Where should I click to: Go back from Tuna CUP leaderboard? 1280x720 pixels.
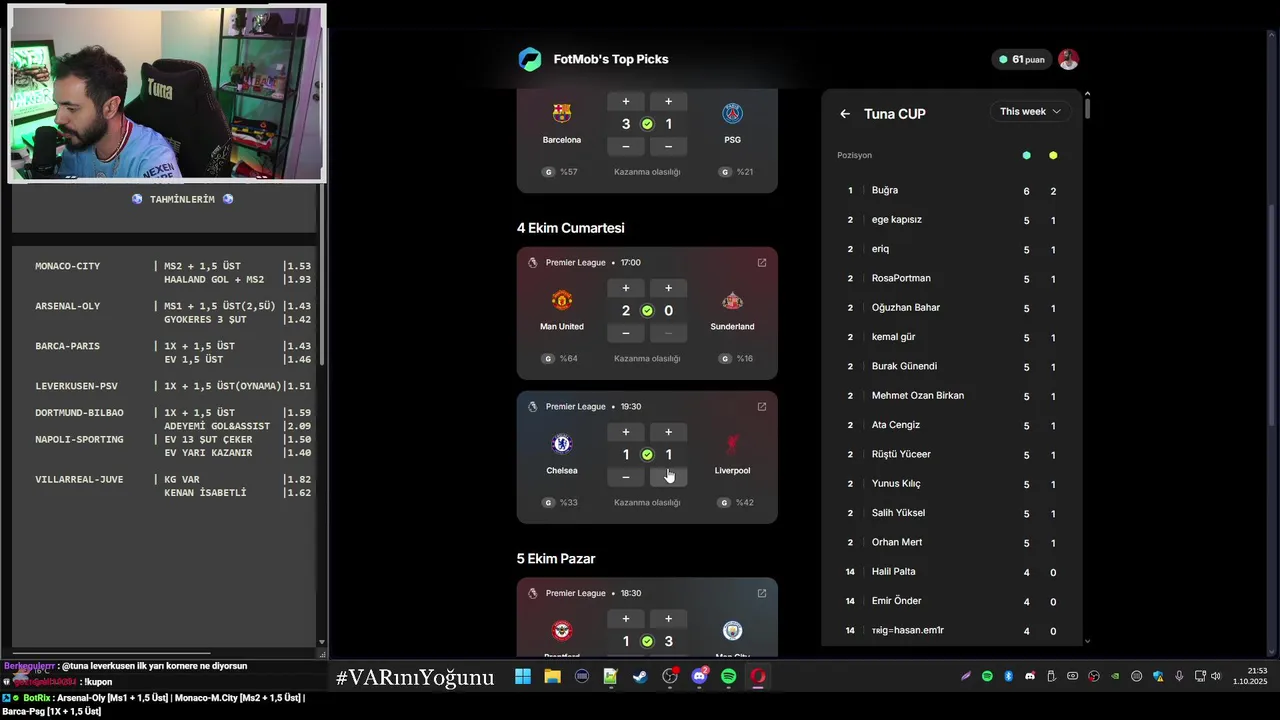(x=845, y=114)
